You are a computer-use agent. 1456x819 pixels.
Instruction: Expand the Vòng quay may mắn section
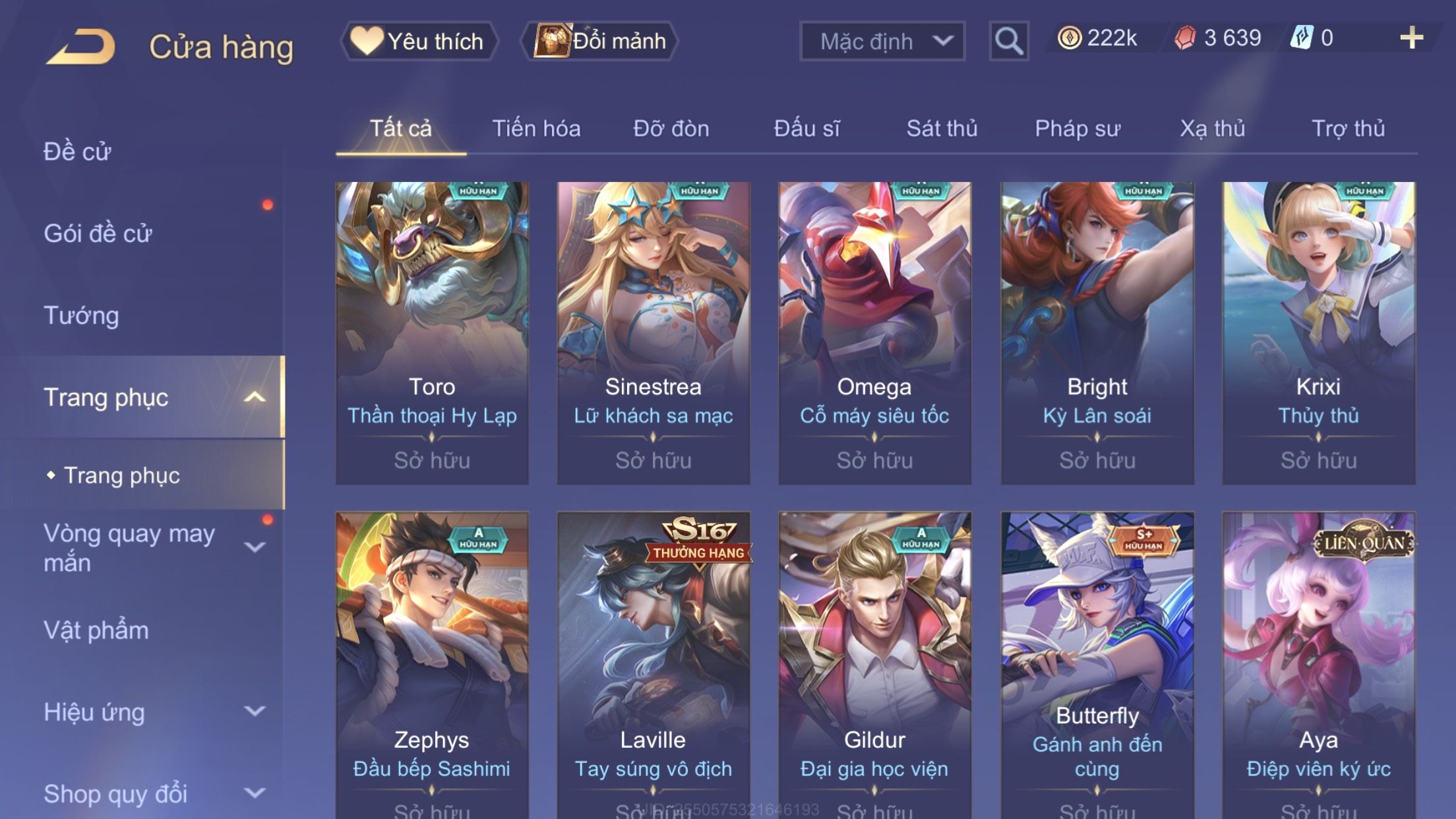click(255, 547)
